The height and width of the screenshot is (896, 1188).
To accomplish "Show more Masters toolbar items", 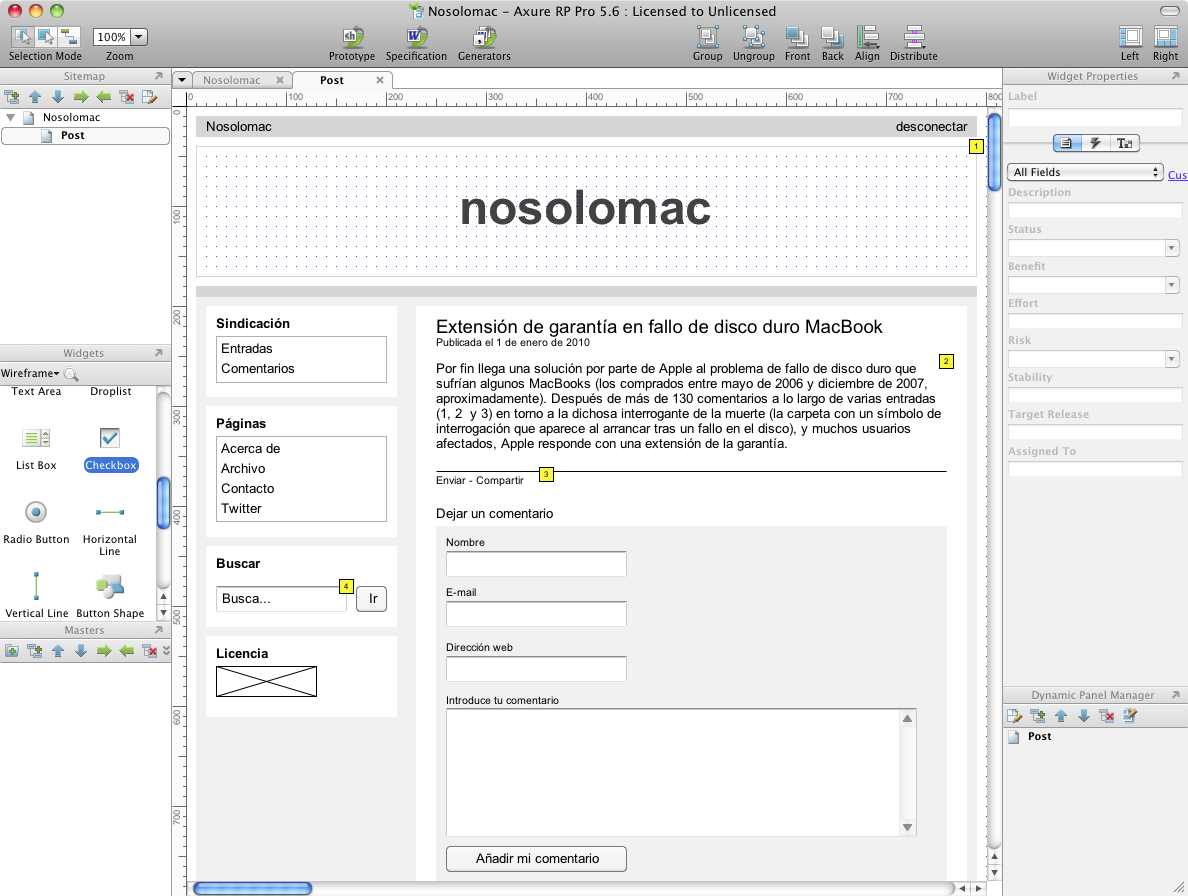I will coord(167,651).
